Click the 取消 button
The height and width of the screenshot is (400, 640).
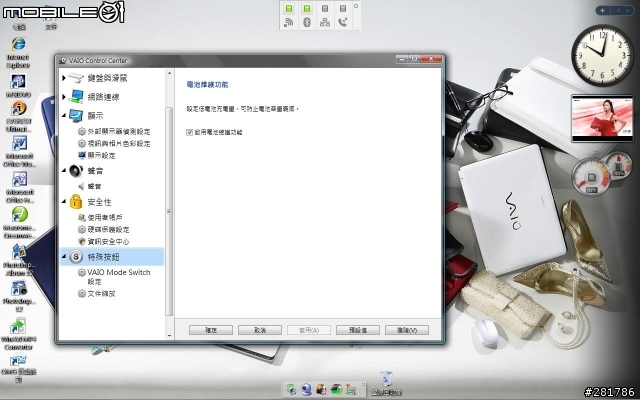(x=260, y=330)
